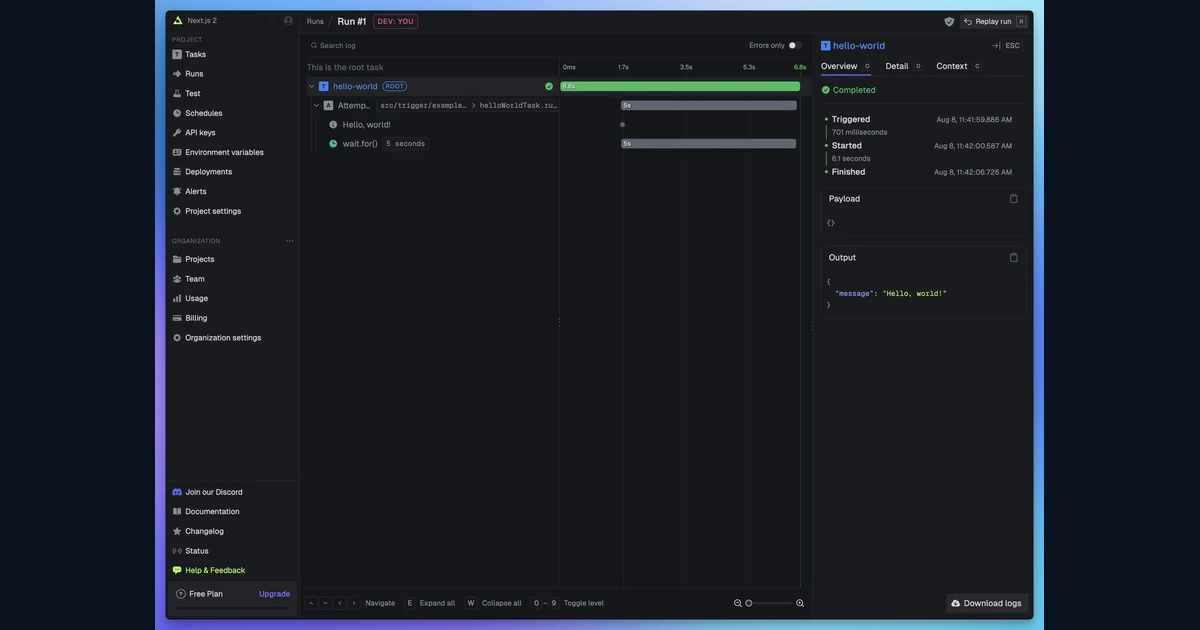Click the zoom out magnifier icon
Screen dimensions: 1200x630
point(738,603)
